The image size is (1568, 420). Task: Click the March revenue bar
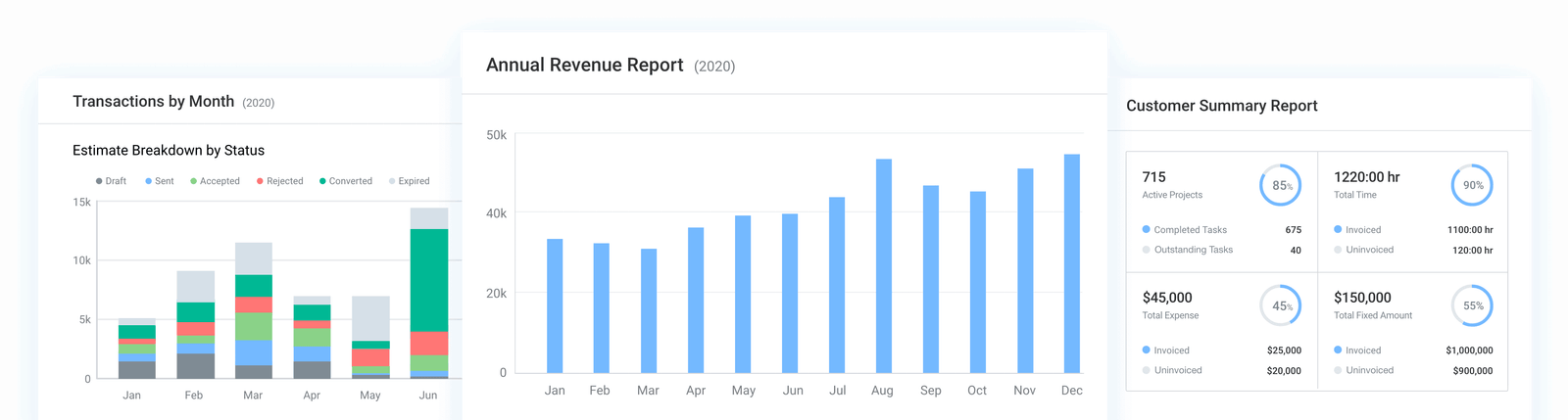tap(648, 310)
